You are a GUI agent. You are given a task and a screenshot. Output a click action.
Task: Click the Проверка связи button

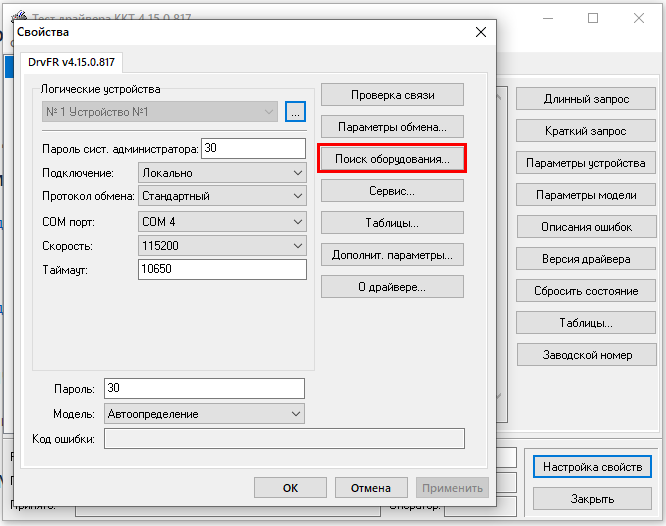pyautogui.click(x=392, y=95)
